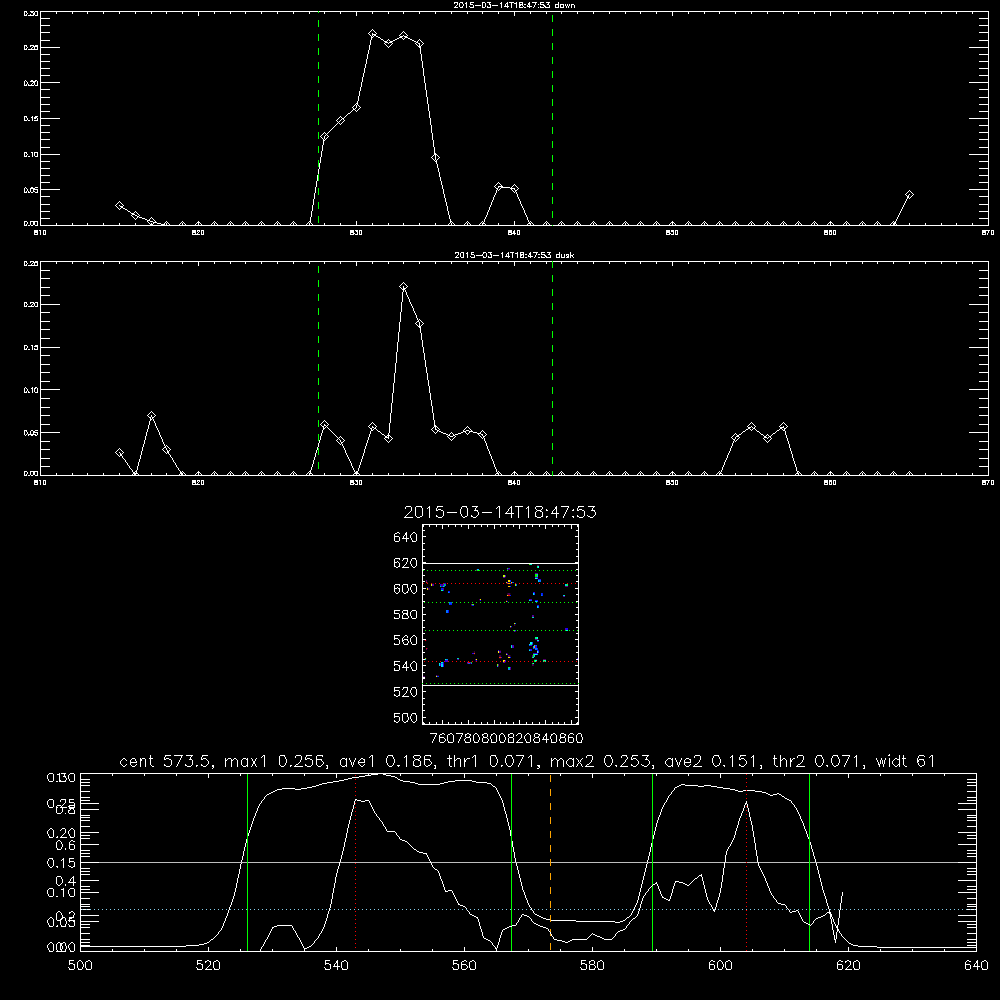Screen dimensions: 1000x1000
Task: Click the red dotted line near 604 in bottom plot
Action: (746, 861)
